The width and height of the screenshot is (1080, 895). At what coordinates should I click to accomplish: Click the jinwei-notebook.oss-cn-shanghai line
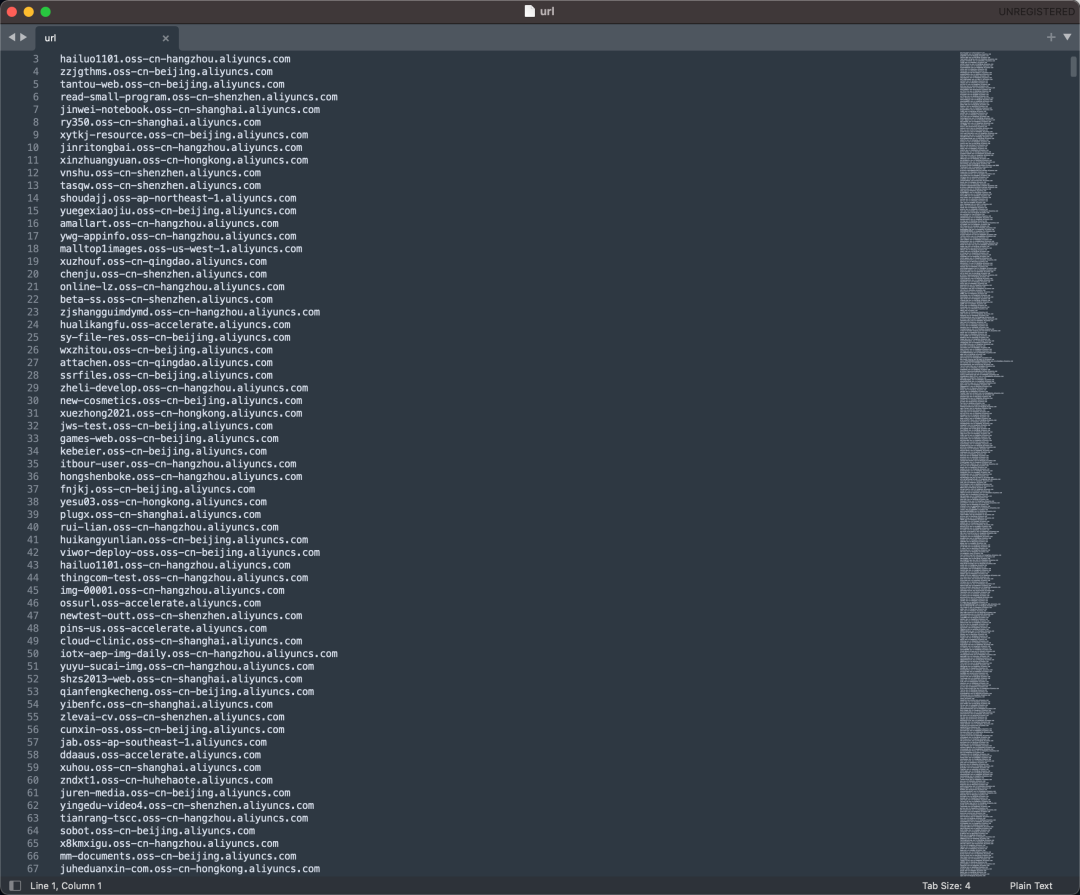coord(189,110)
